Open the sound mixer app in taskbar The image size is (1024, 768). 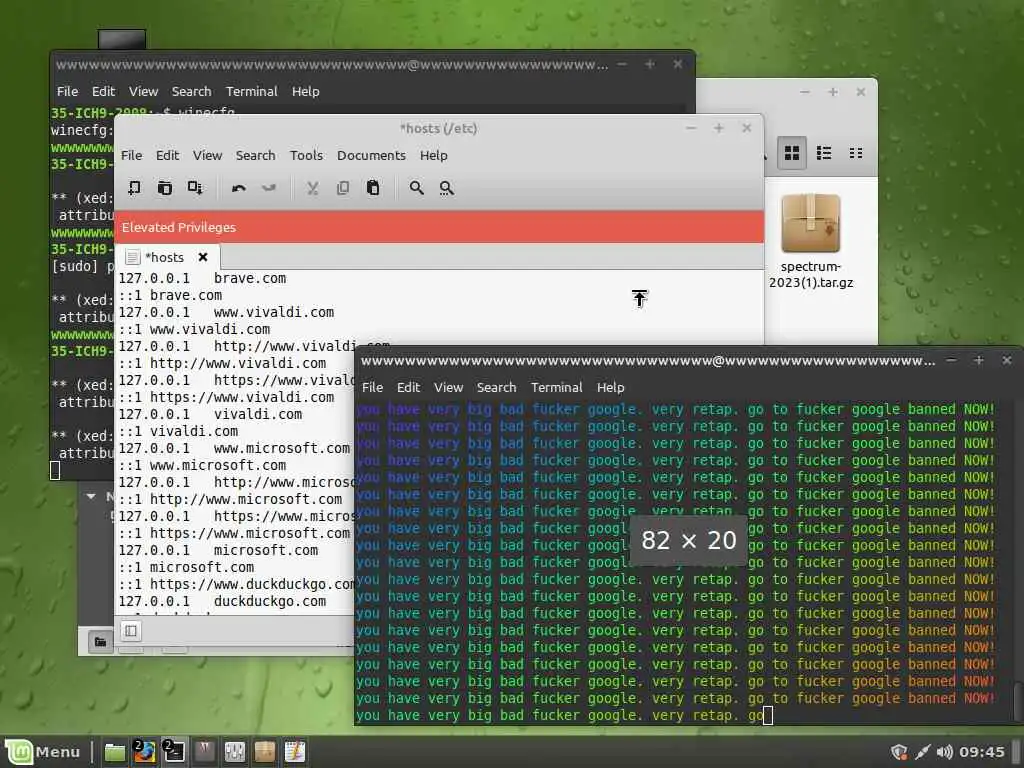[x=234, y=752]
